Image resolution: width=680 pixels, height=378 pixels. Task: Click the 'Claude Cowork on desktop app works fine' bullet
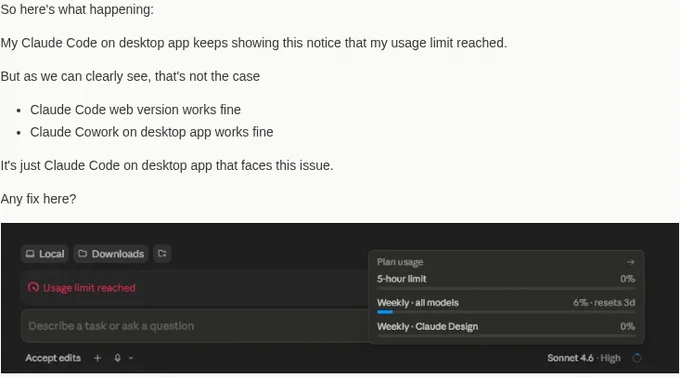pyautogui.click(x=152, y=132)
